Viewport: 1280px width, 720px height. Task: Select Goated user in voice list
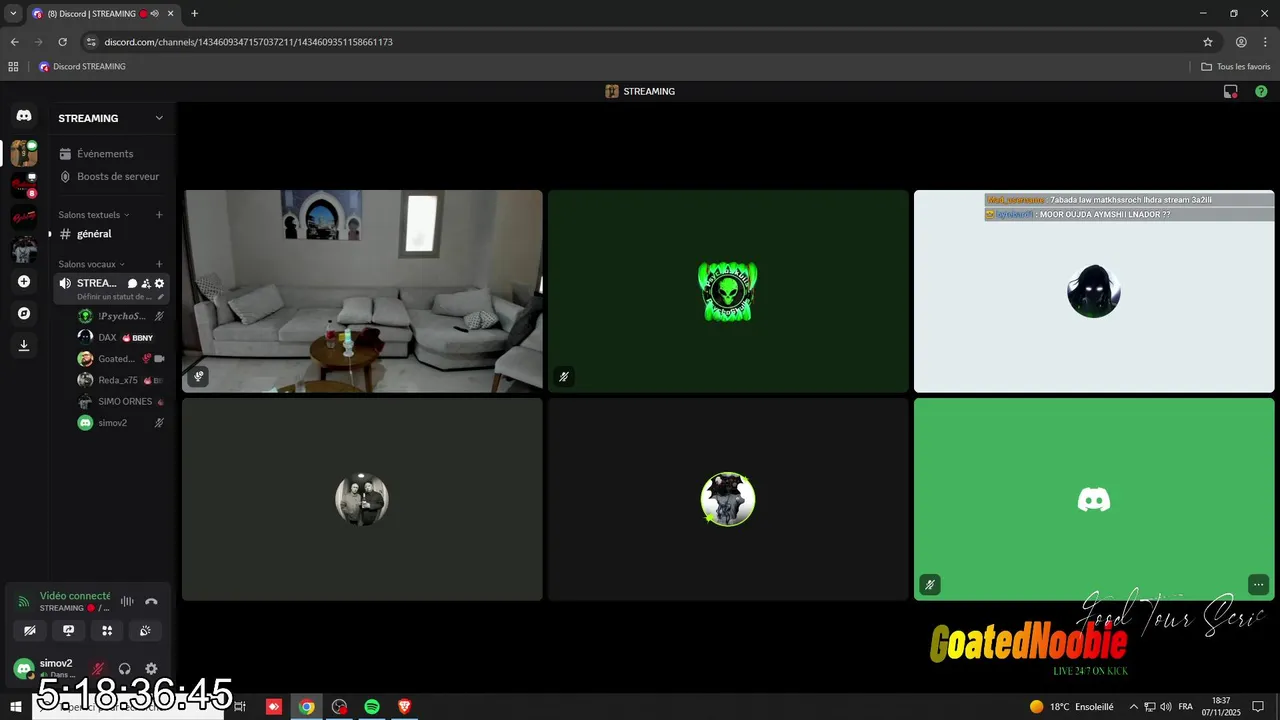tap(121, 359)
